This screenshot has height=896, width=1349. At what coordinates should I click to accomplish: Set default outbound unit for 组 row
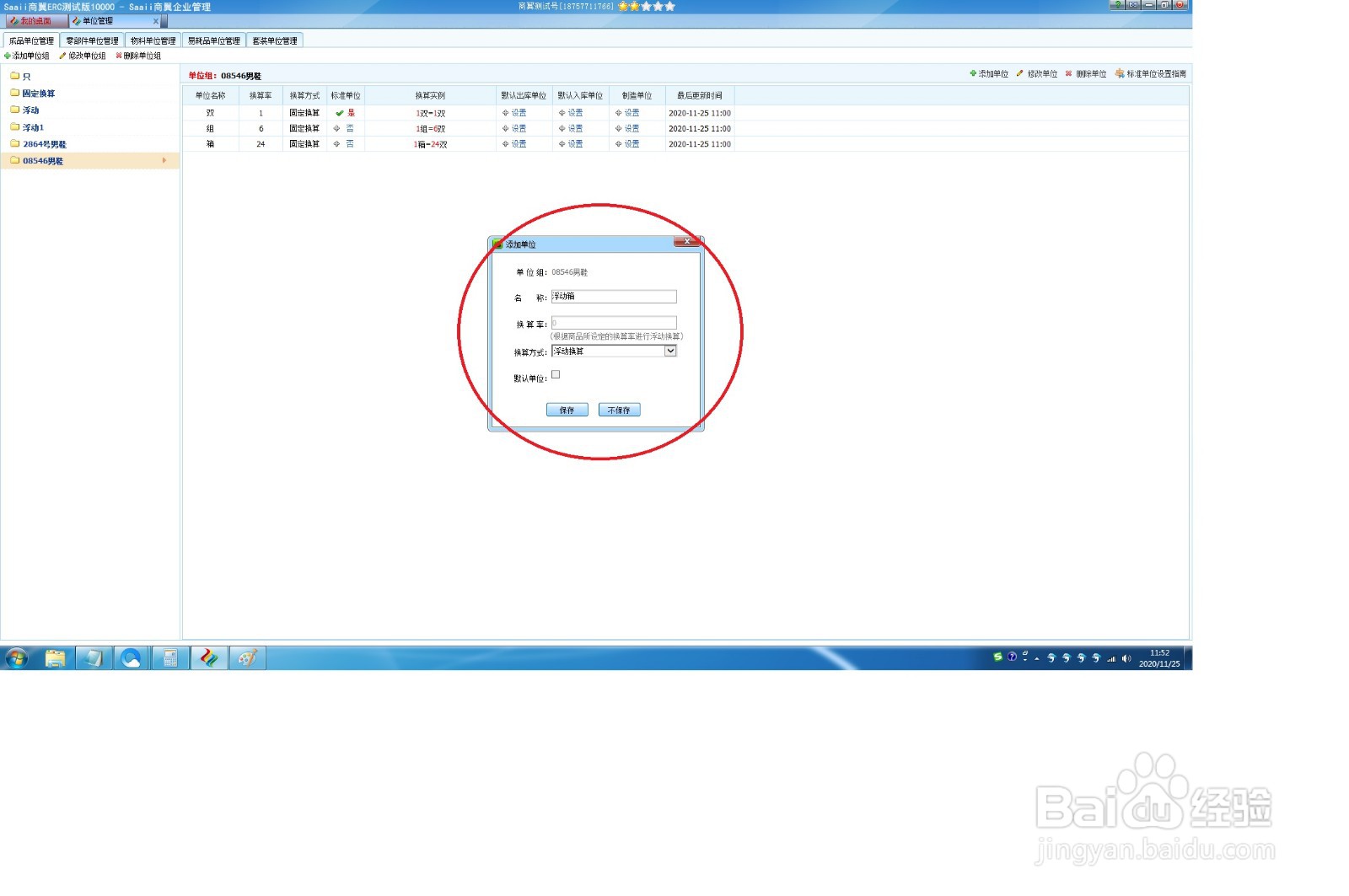(514, 129)
